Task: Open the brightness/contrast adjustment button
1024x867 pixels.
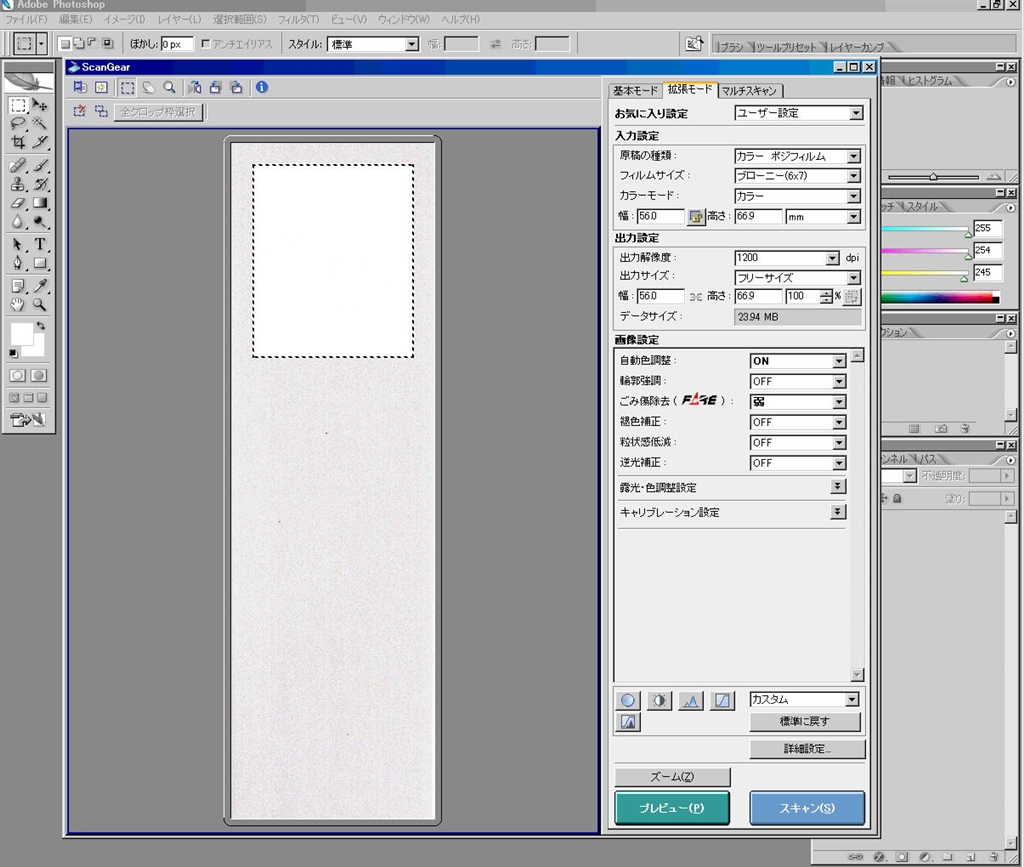Action: pos(659,701)
